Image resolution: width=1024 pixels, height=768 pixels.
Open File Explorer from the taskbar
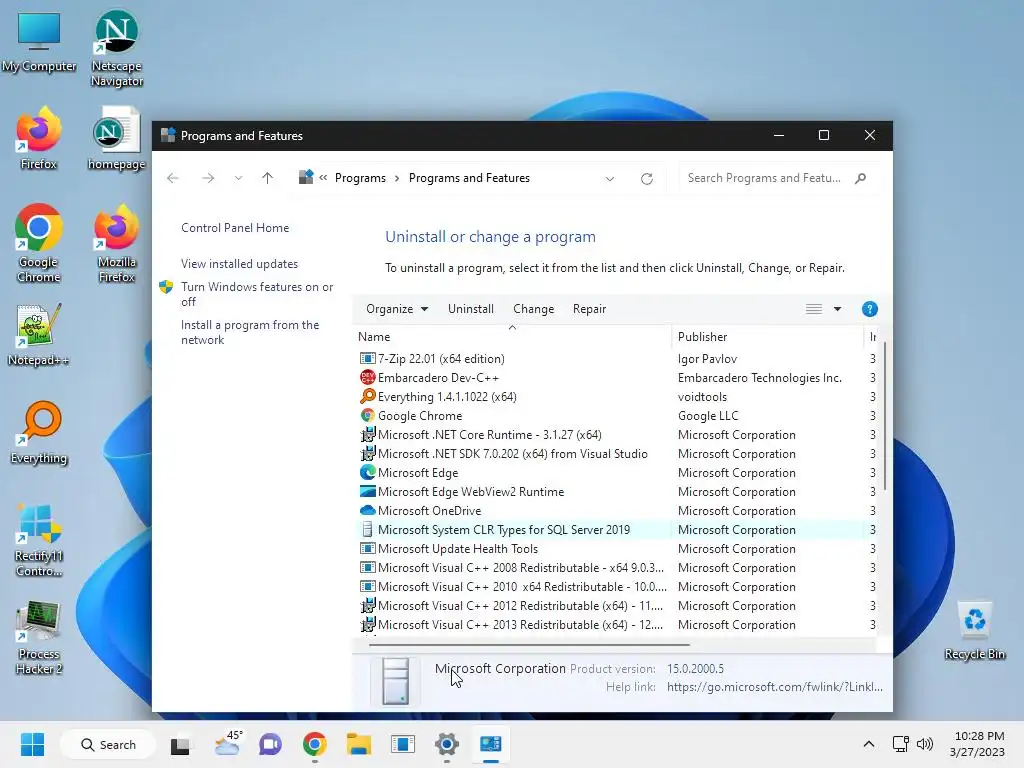click(x=359, y=744)
